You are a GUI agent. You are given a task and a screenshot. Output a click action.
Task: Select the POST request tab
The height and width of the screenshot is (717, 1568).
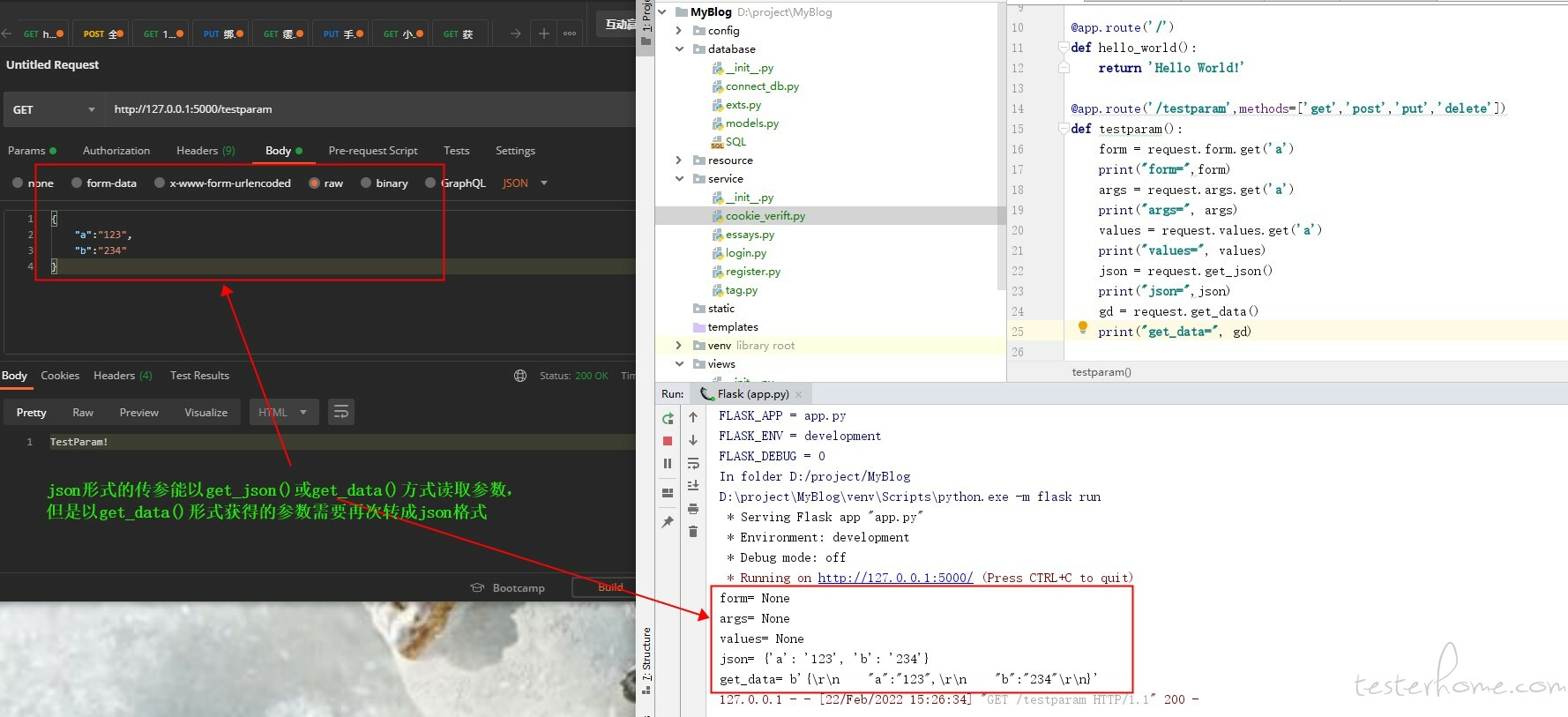(101, 34)
